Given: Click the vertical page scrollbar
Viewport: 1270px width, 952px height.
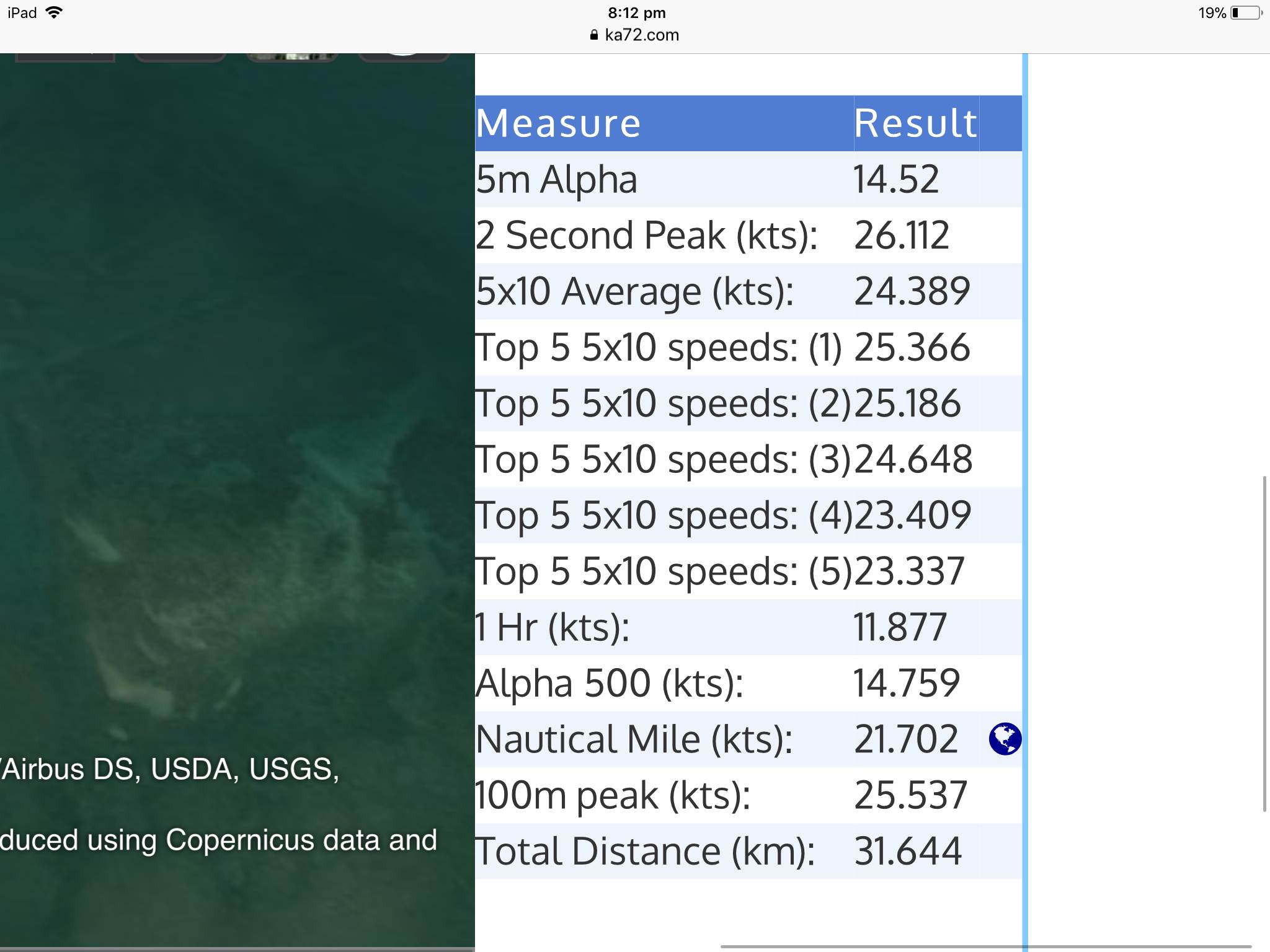Looking at the screenshot, I should 1264,643.
